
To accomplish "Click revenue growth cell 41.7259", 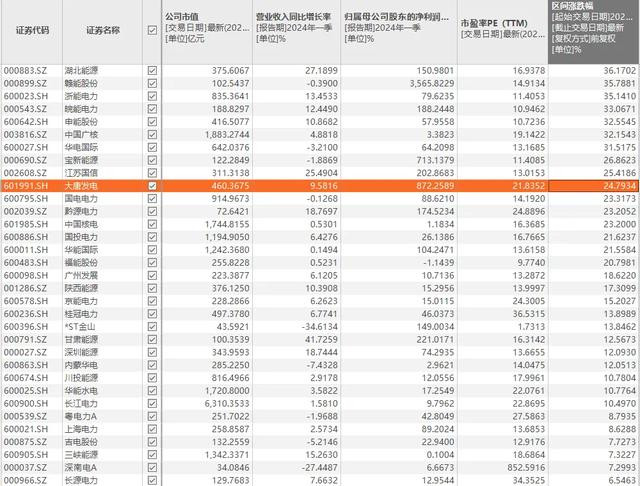I will pyautogui.click(x=321, y=340).
